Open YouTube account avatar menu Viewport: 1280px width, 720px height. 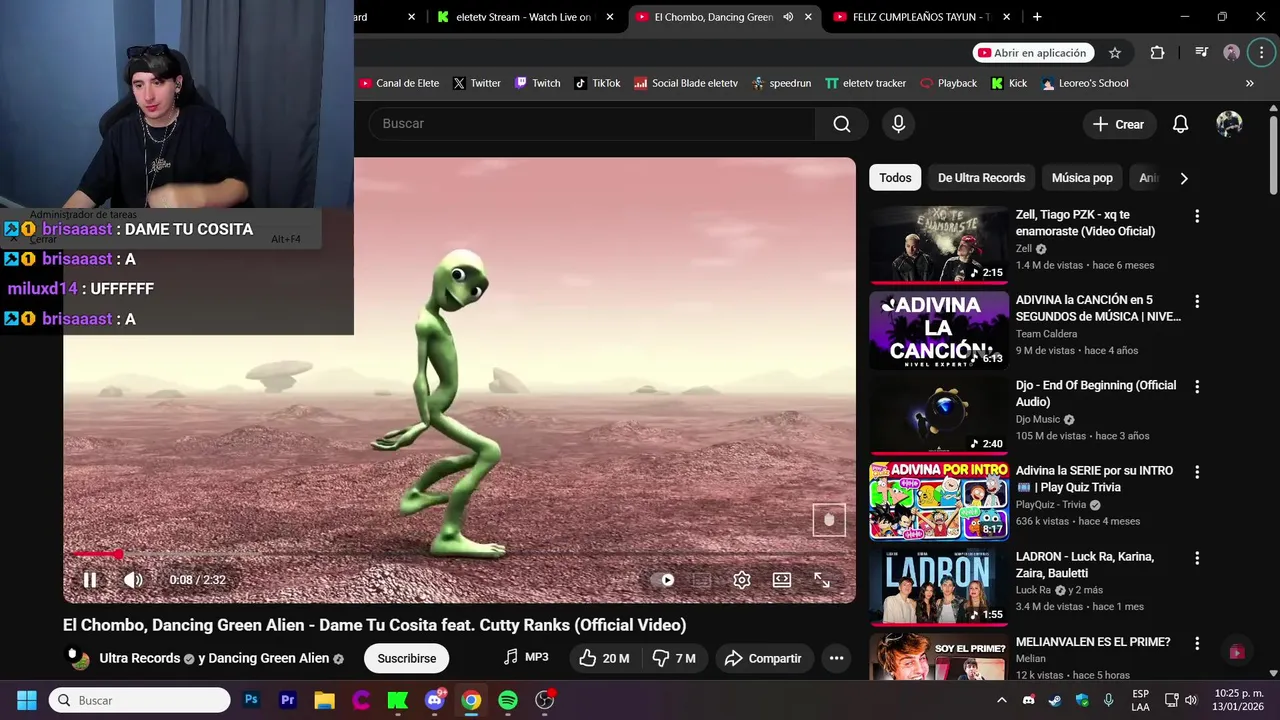[1229, 124]
